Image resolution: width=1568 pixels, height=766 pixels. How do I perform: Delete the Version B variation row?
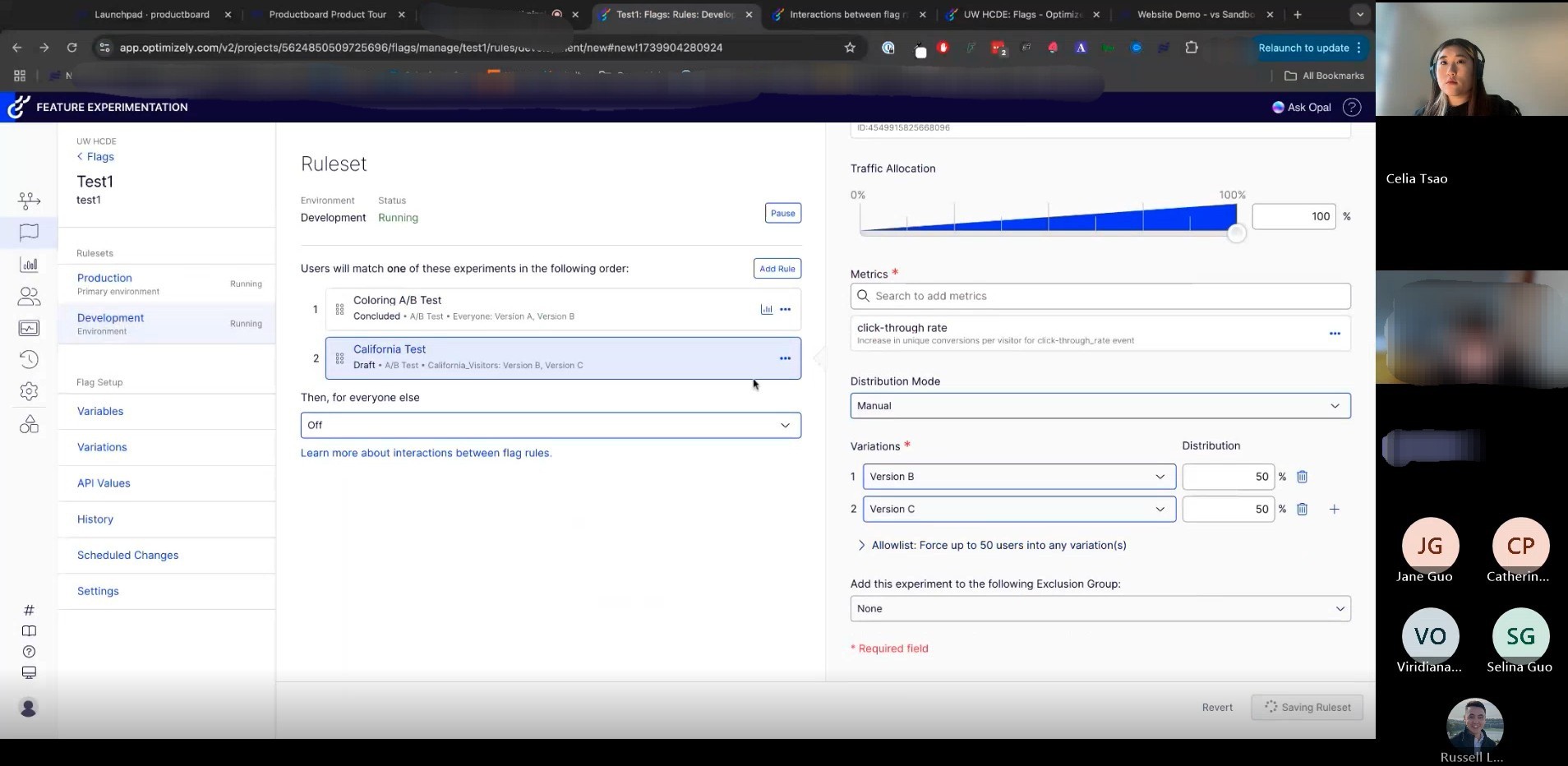(x=1303, y=477)
